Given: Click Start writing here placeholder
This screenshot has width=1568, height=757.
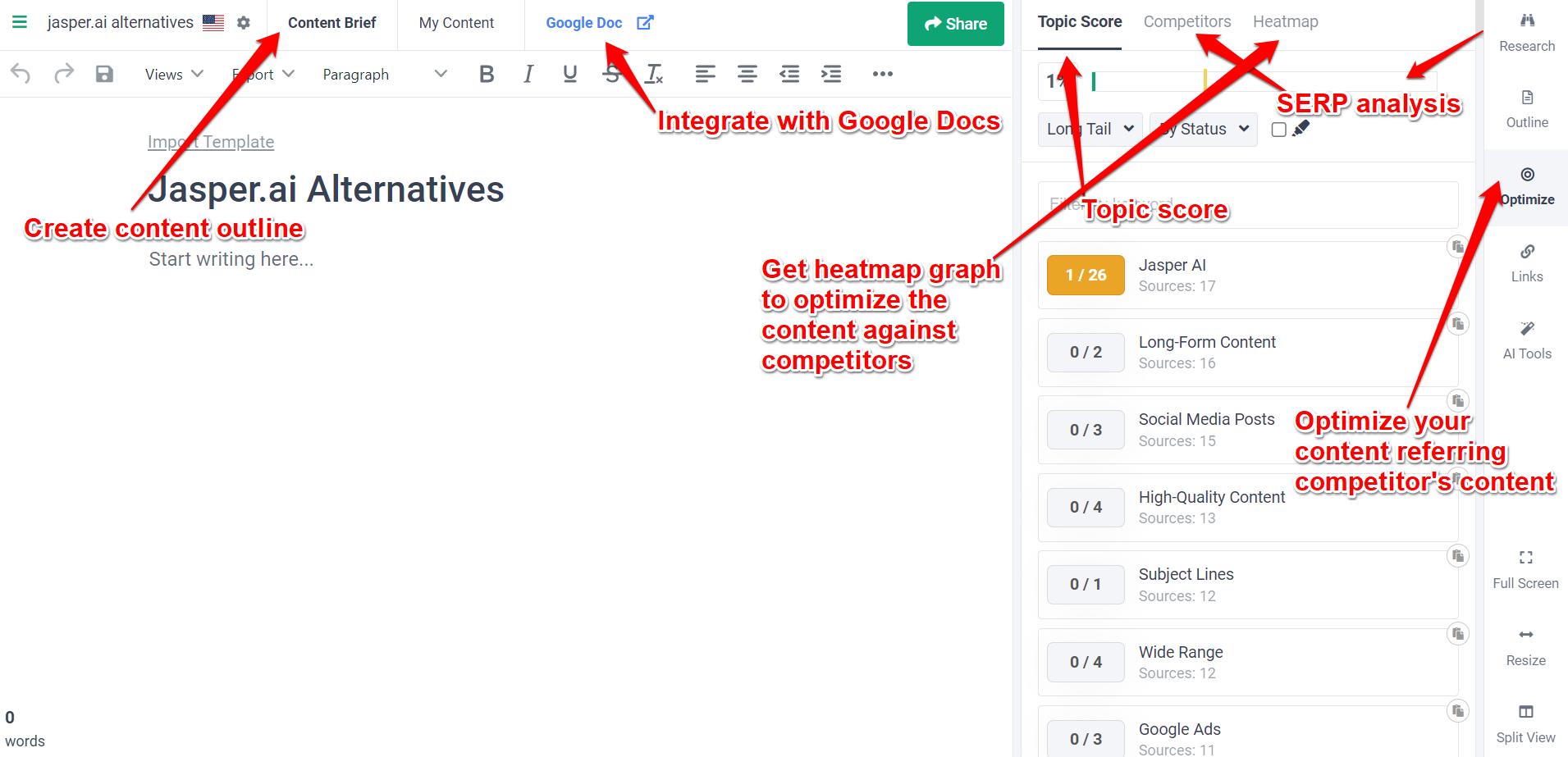Looking at the screenshot, I should 231,259.
